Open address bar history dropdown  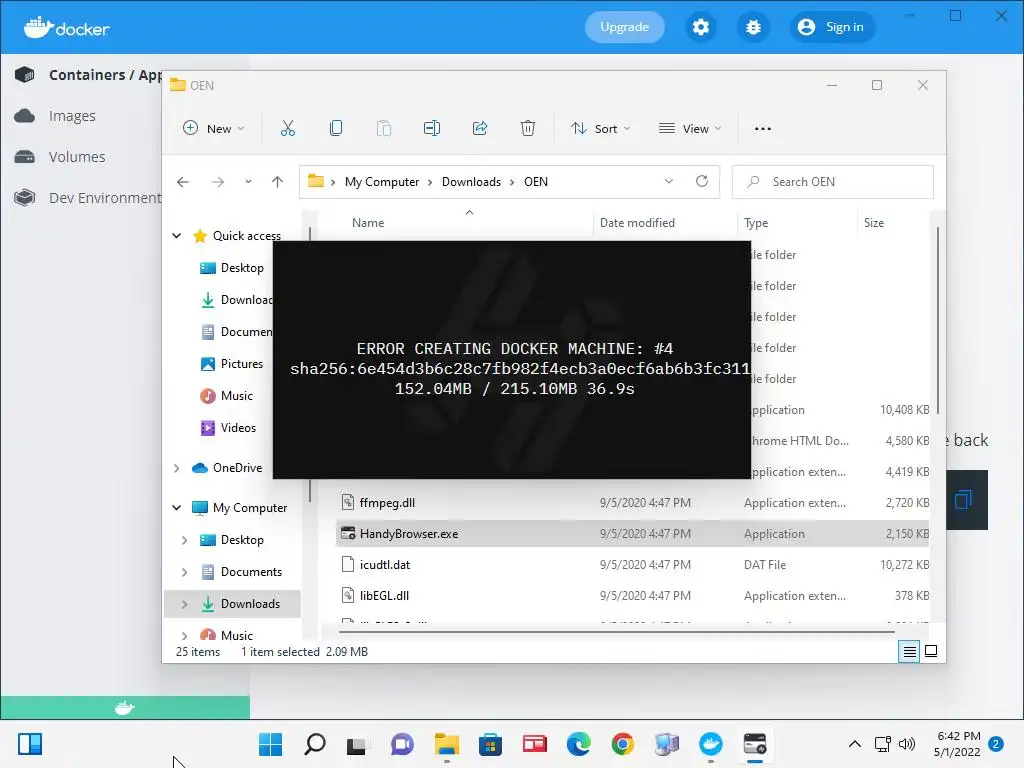click(x=669, y=182)
